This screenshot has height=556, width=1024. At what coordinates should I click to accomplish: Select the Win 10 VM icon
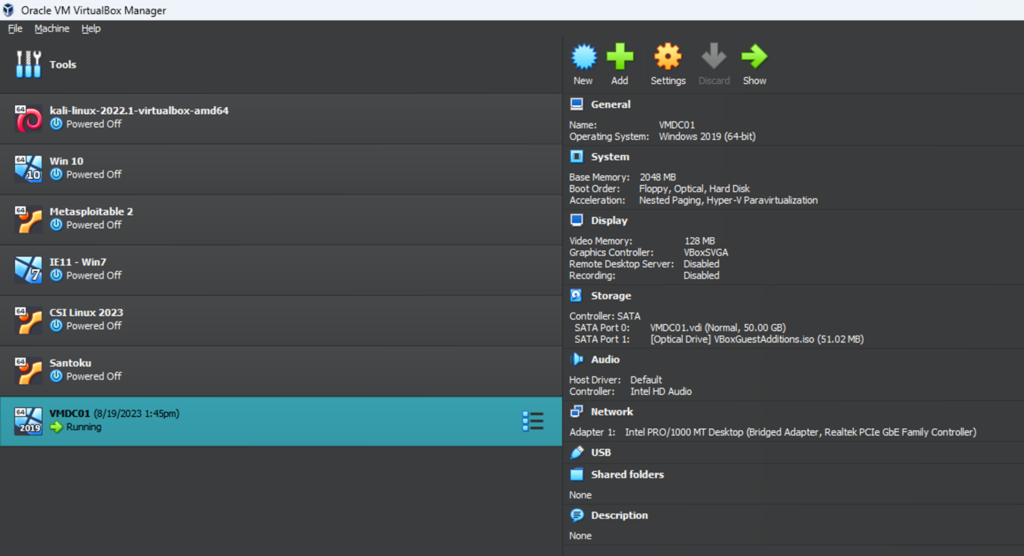pos(28,169)
